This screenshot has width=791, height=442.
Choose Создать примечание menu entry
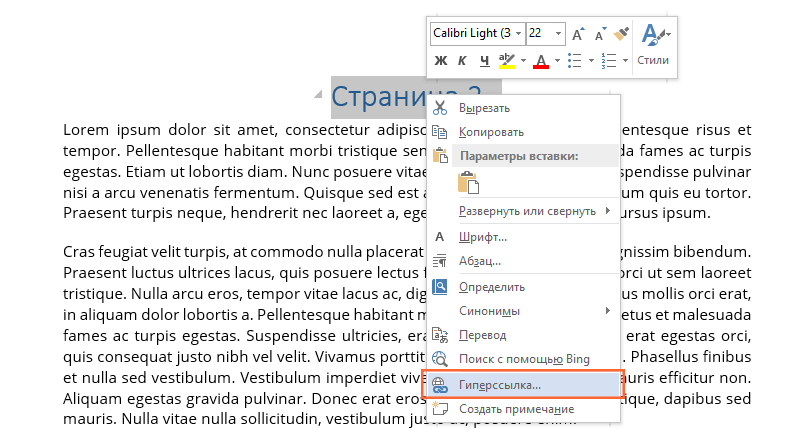523,409
